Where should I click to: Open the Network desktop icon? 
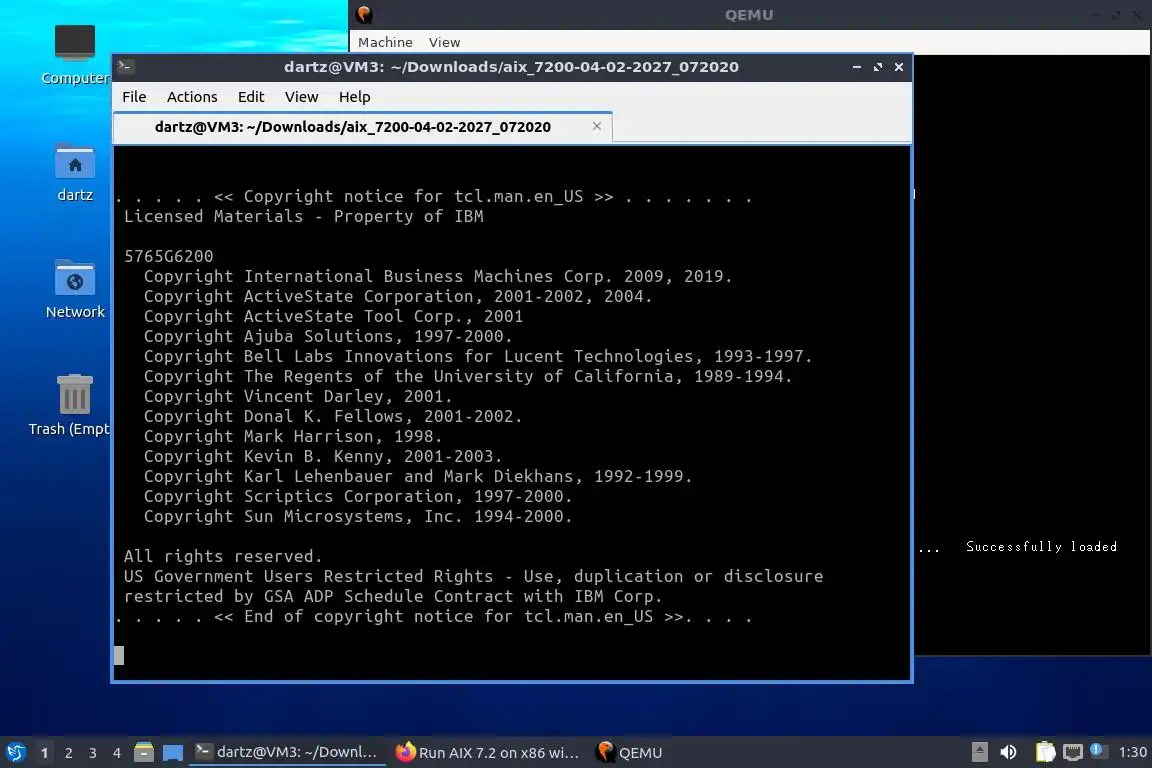[x=75, y=290]
